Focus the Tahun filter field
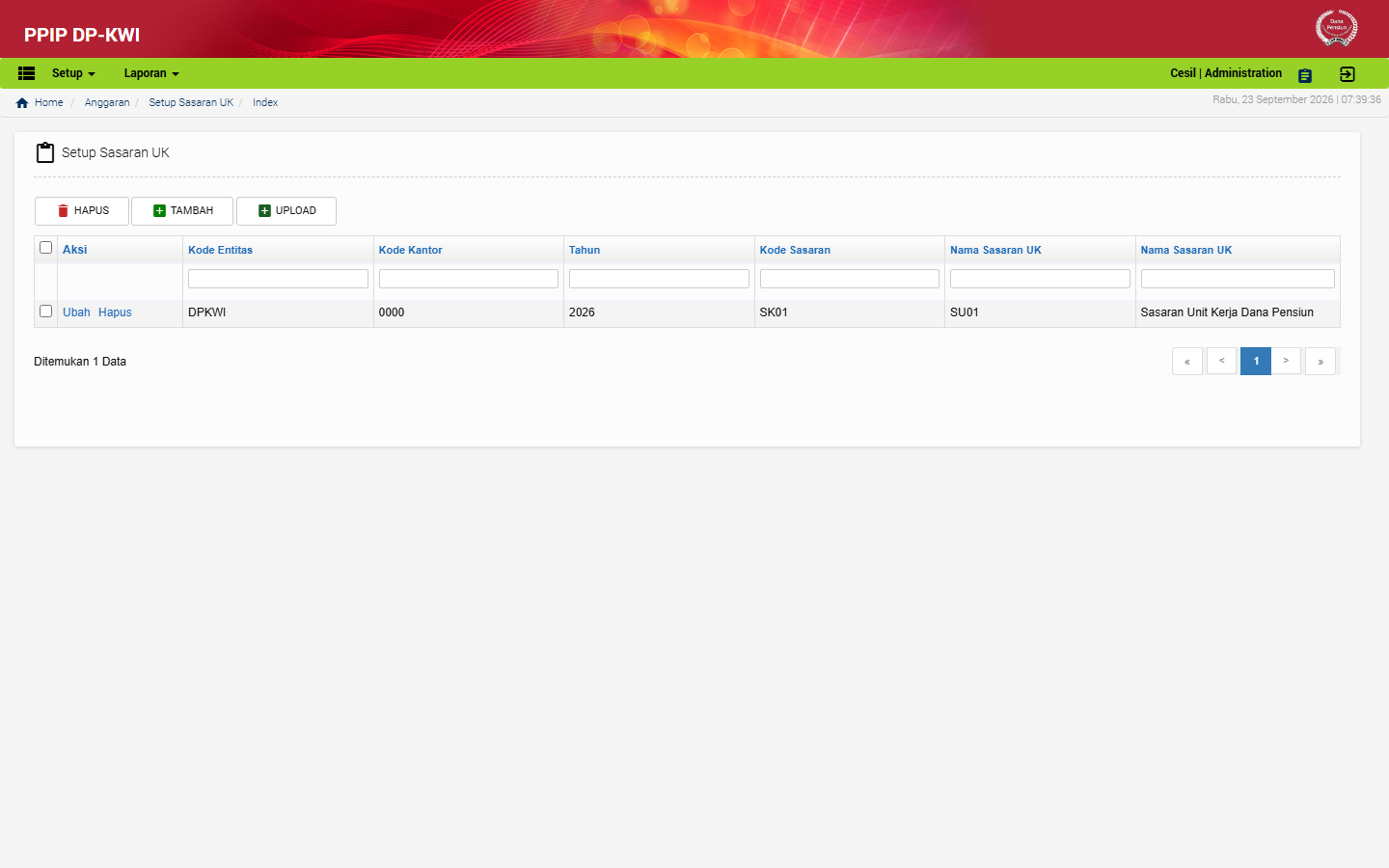The width and height of the screenshot is (1389, 868). 659,279
